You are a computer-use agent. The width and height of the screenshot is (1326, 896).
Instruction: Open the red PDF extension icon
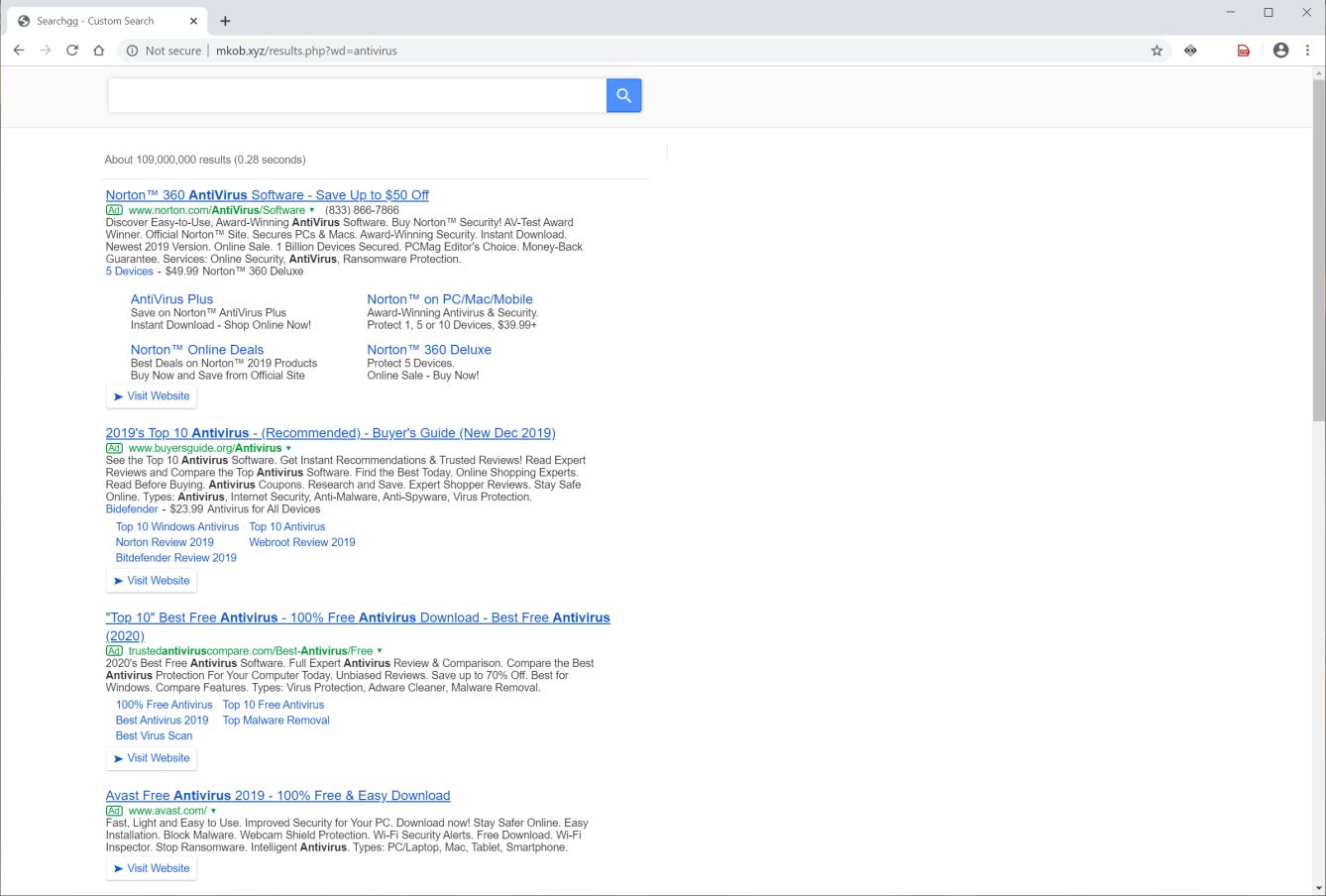(x=1244, y=51)
